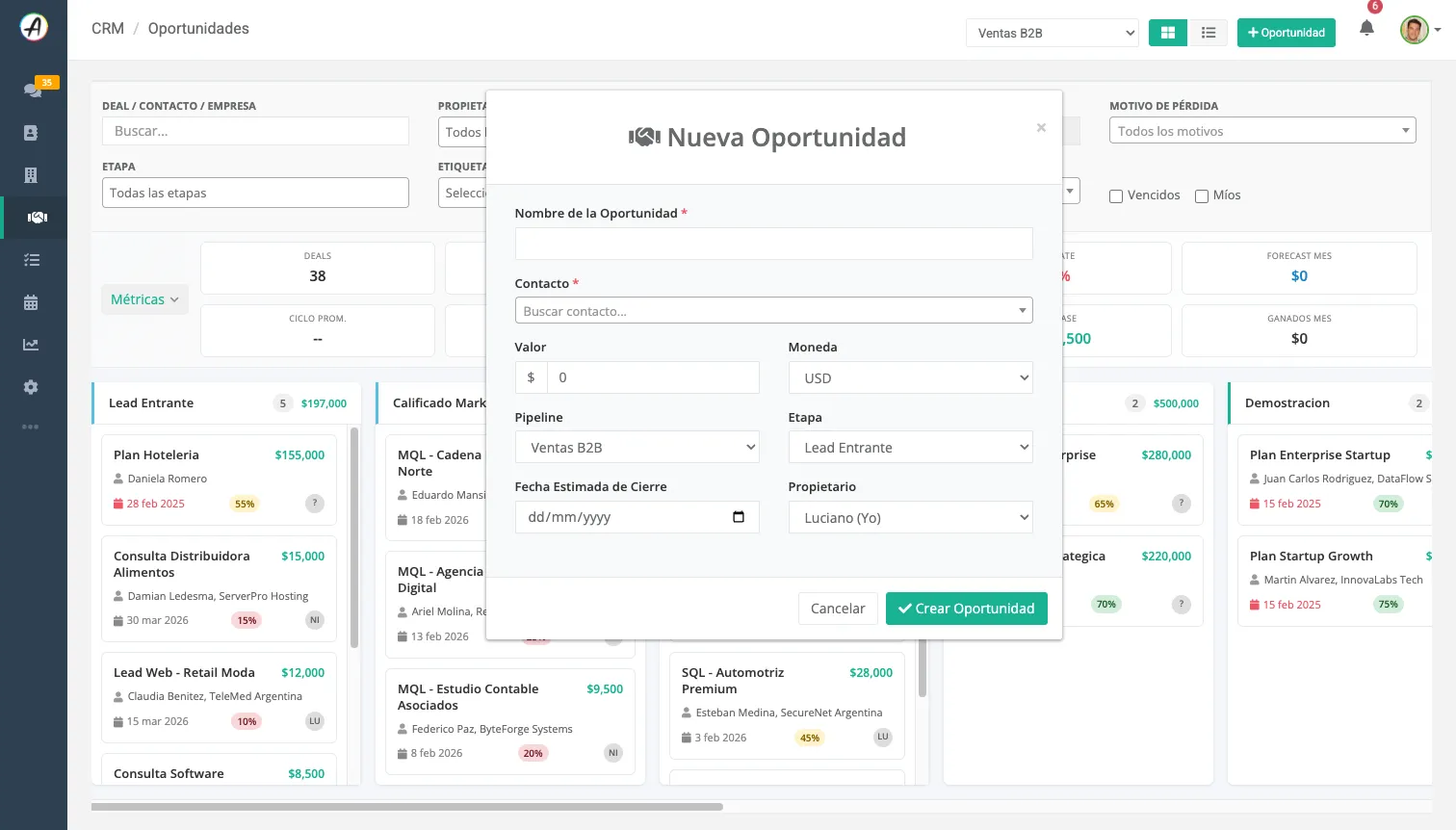Switch to kanban board view

pos(1168,33)
